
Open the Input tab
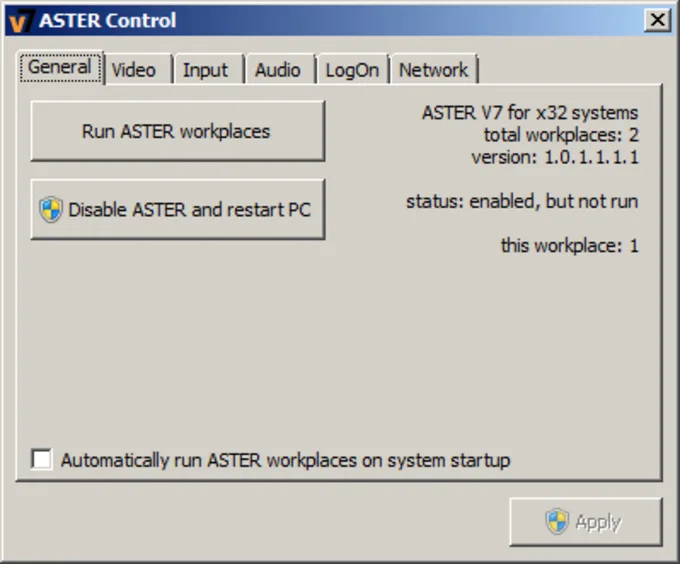pyautogui.click(x=209, y=70)
